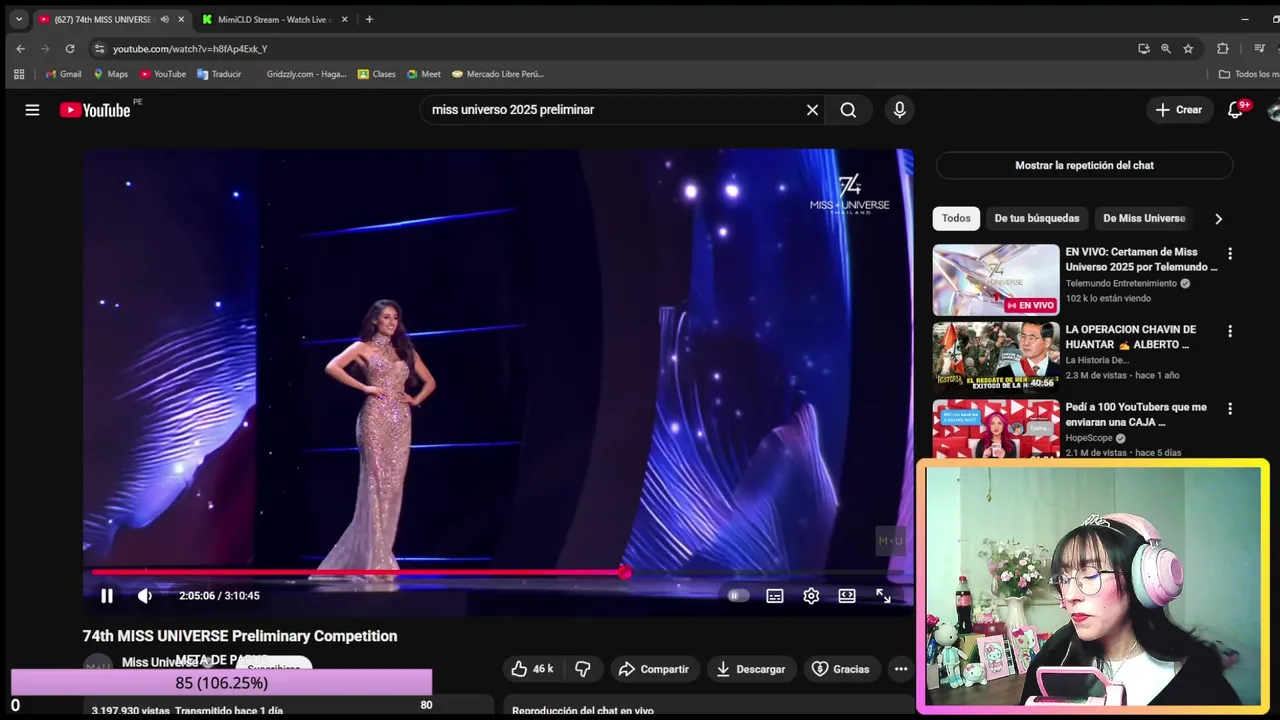Open options for 100 YouTubers video
This screenshot has width=1280, height=720.
[1230, 409]
